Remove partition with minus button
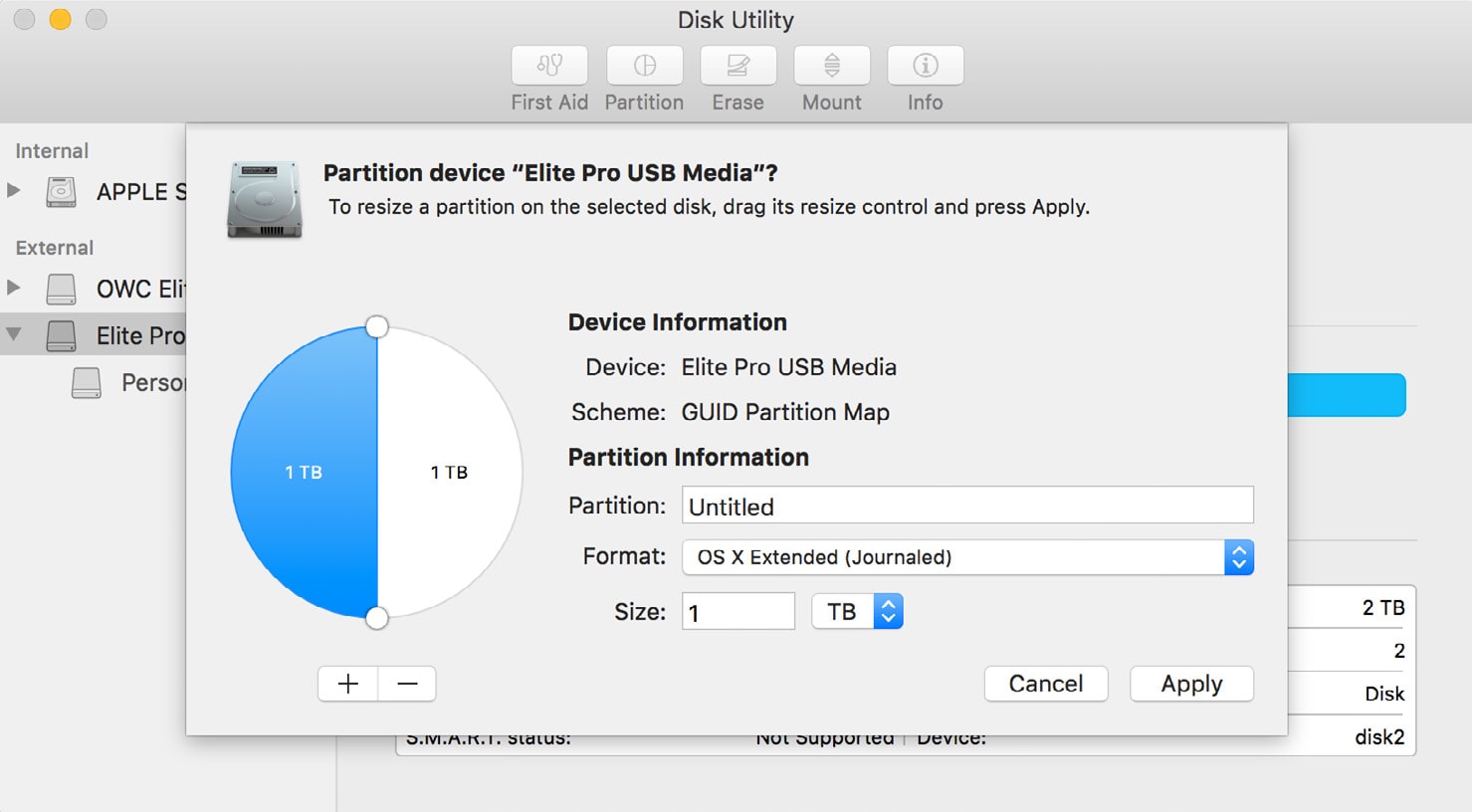Viewport: 1472px width, 812px height. coord(407,684)
